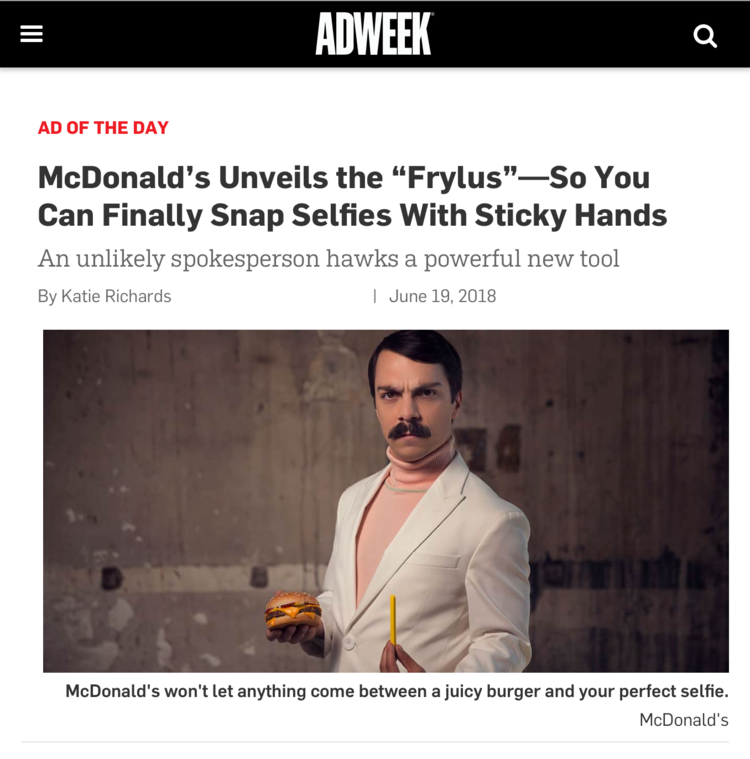Screen dimensions: 750x759
Task: Click the McDonald's photo credit text
Action: coord(684,720)
